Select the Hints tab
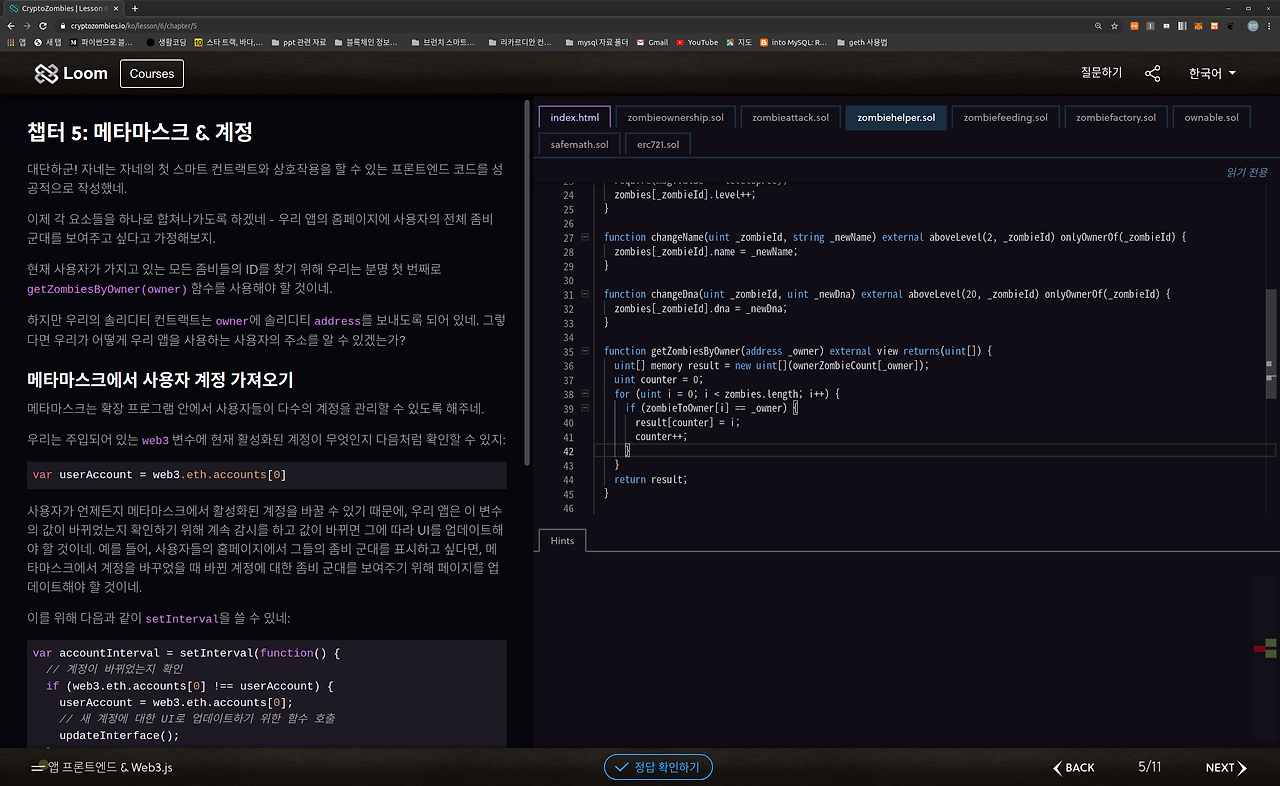The image size is (1280, 786). pos(562,540)
